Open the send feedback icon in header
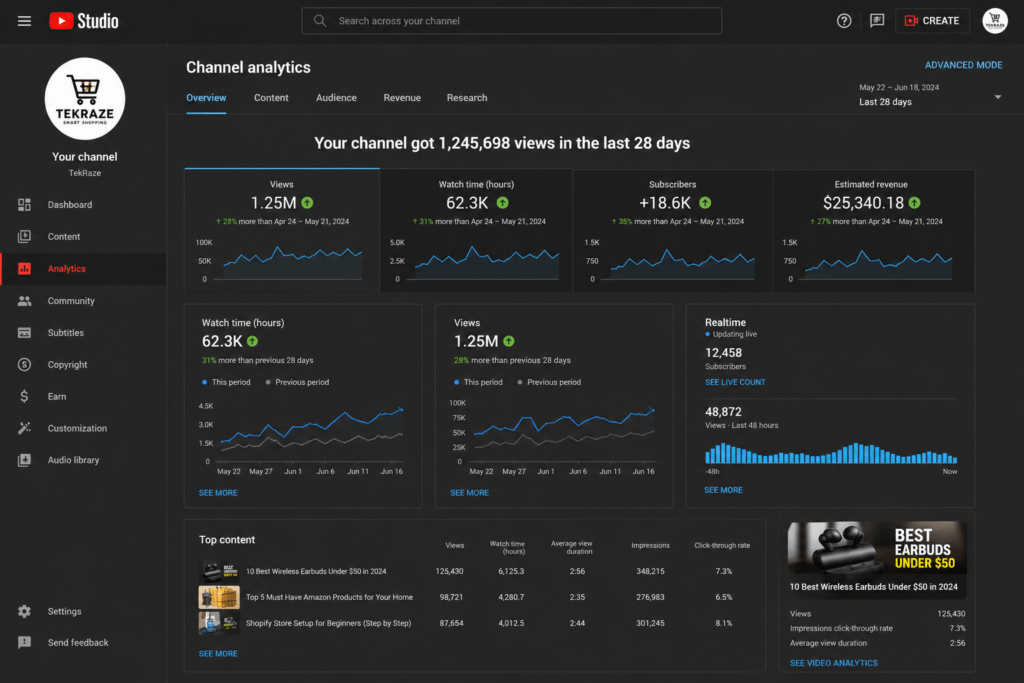This screenshot has height=683, width=1024. [877, 21]
